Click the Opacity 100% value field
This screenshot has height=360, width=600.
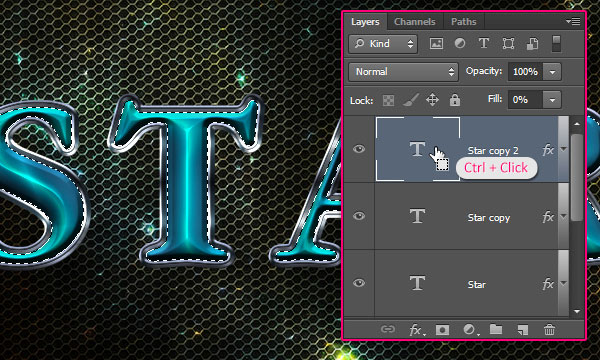pos(525,72)
